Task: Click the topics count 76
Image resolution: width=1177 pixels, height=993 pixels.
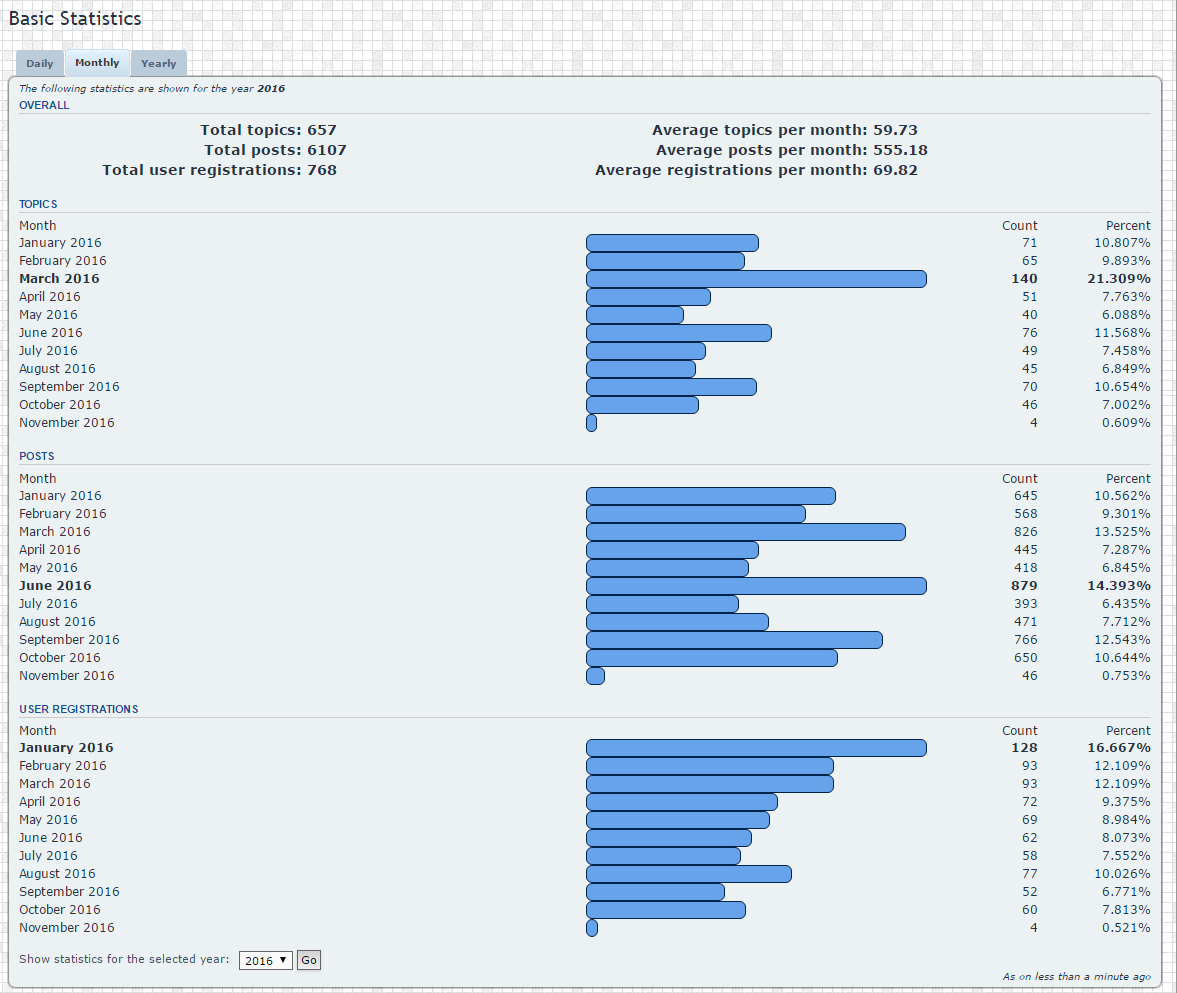Action: 1029,333
